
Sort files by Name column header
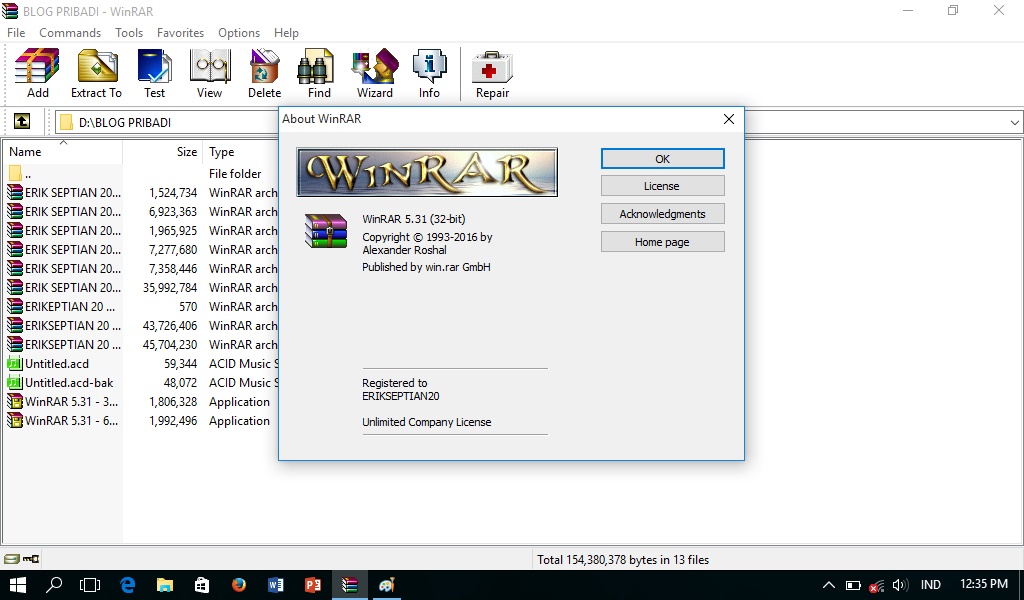[x=63, y=151]
